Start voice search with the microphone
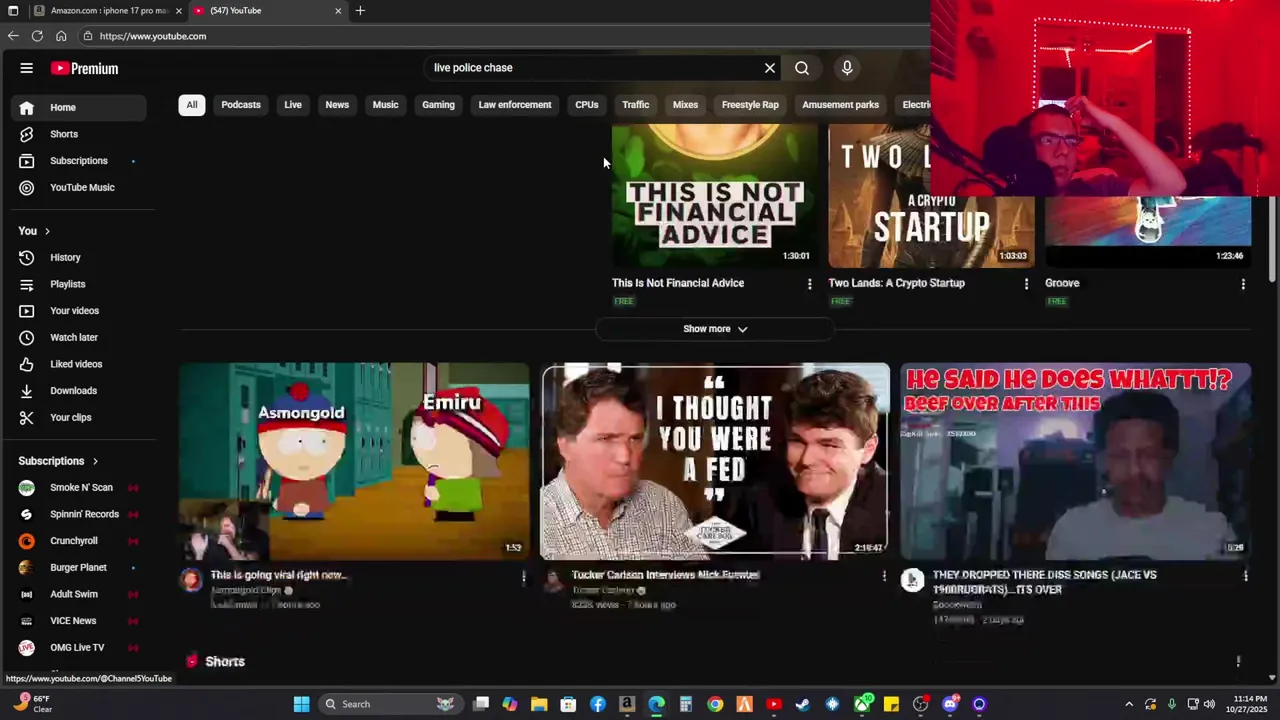Screen dimensions: 1280x720 847,68
